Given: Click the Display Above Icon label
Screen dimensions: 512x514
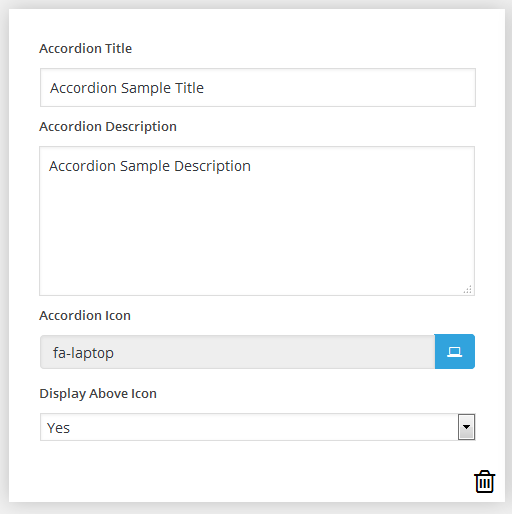Looking at the screenshot, I should pyautogui.click(x=98, y=394).
